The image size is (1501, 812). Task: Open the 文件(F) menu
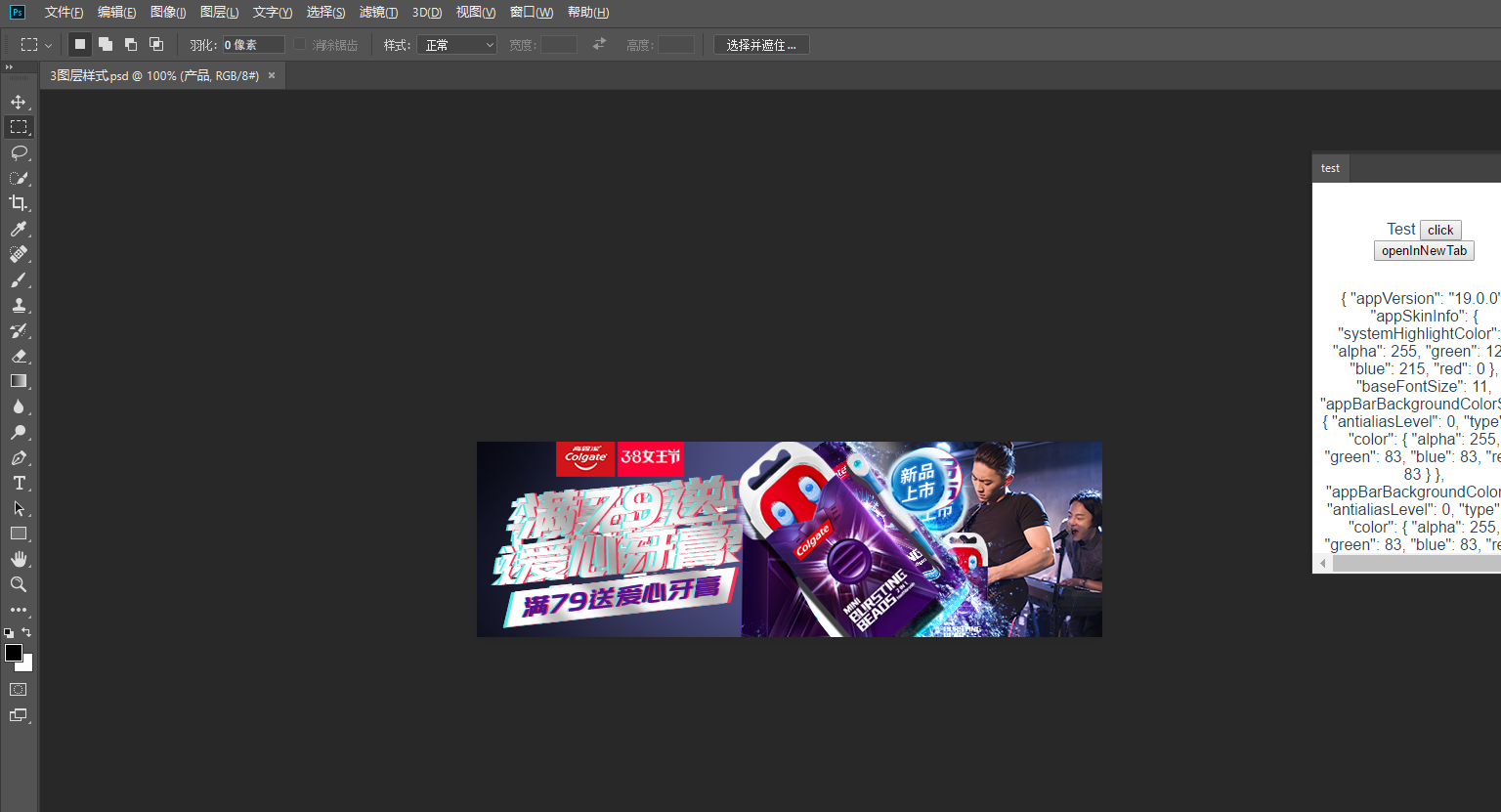click(64, 13)
